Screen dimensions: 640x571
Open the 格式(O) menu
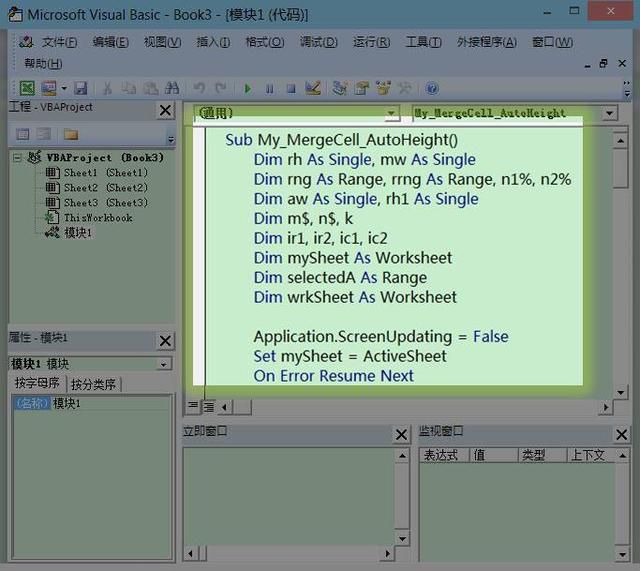click(264, 42)
